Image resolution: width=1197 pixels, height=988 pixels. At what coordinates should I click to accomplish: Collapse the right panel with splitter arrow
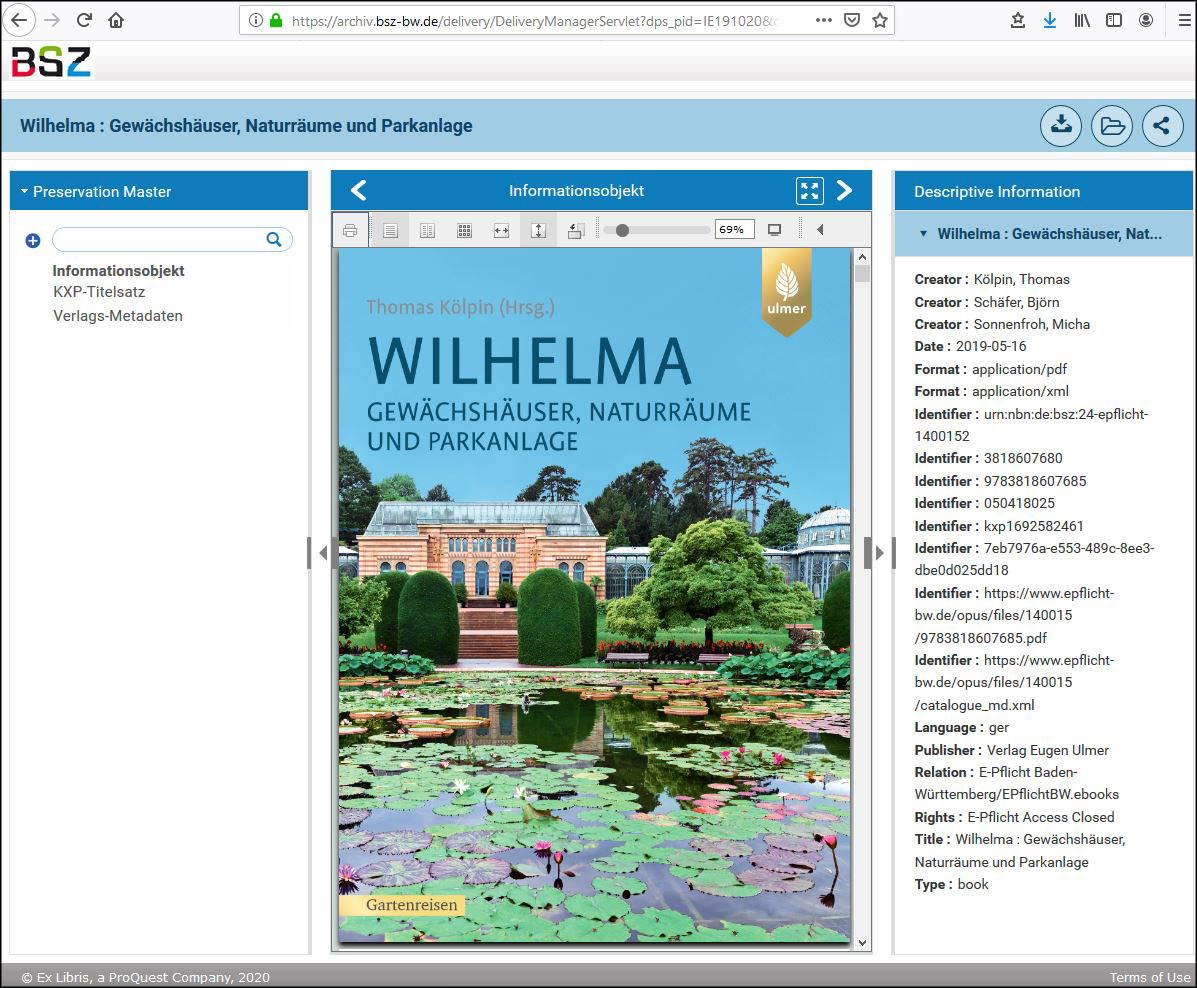tap(879, 553)
